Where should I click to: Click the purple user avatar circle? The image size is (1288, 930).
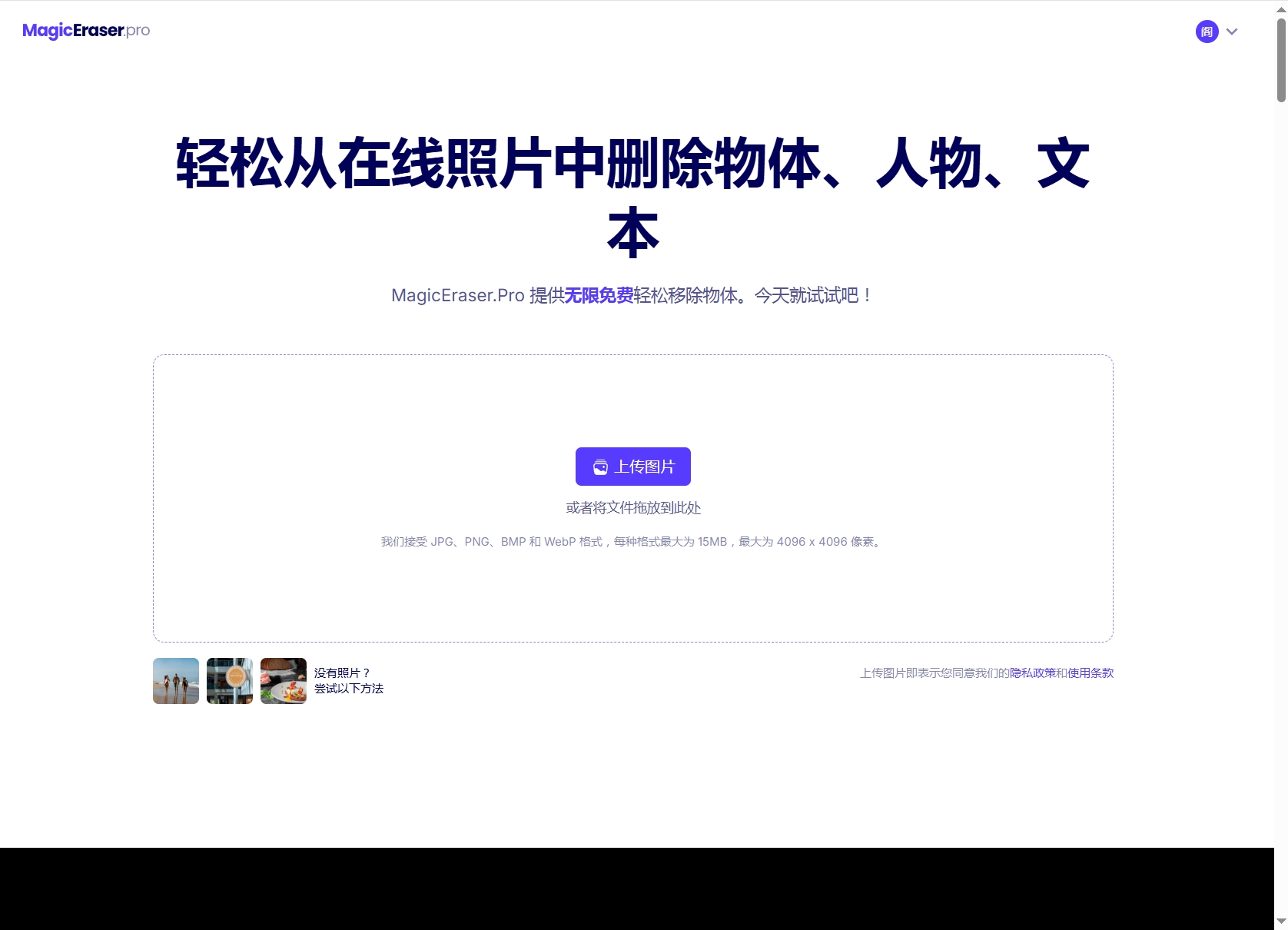click(x=1207, y=32)
